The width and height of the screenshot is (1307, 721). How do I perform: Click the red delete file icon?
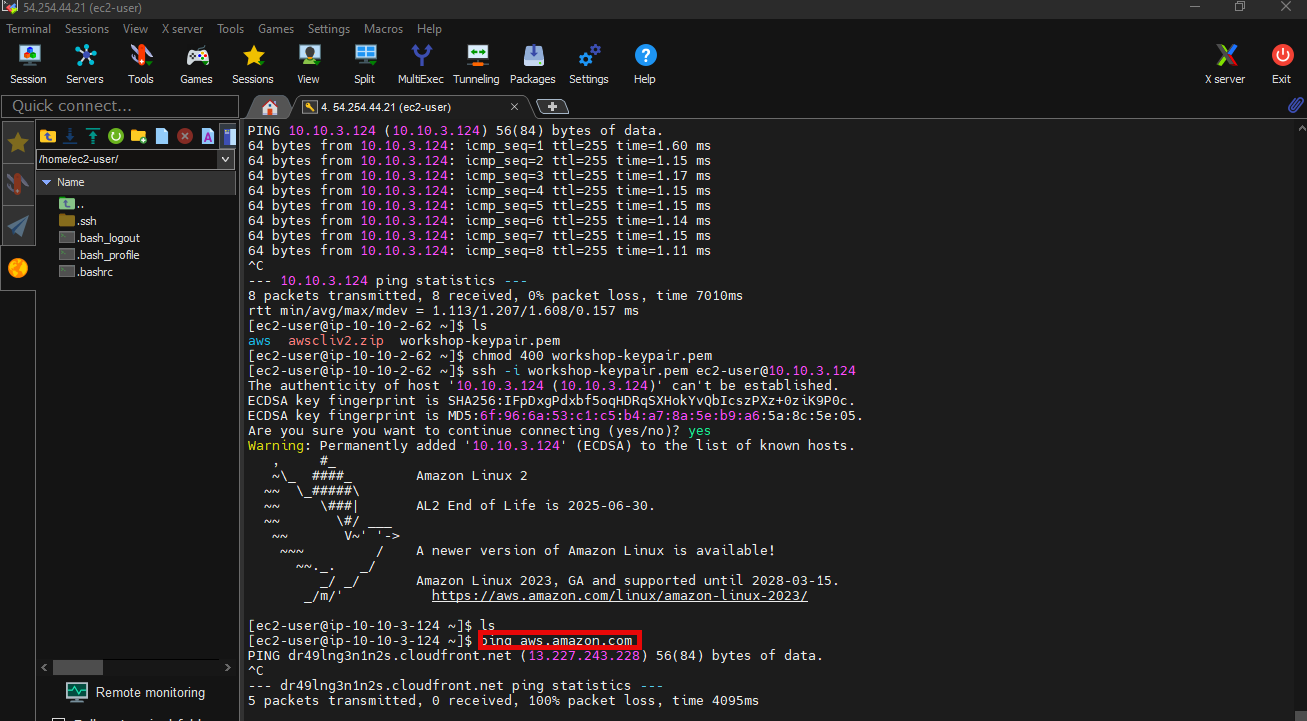point(185,136)
